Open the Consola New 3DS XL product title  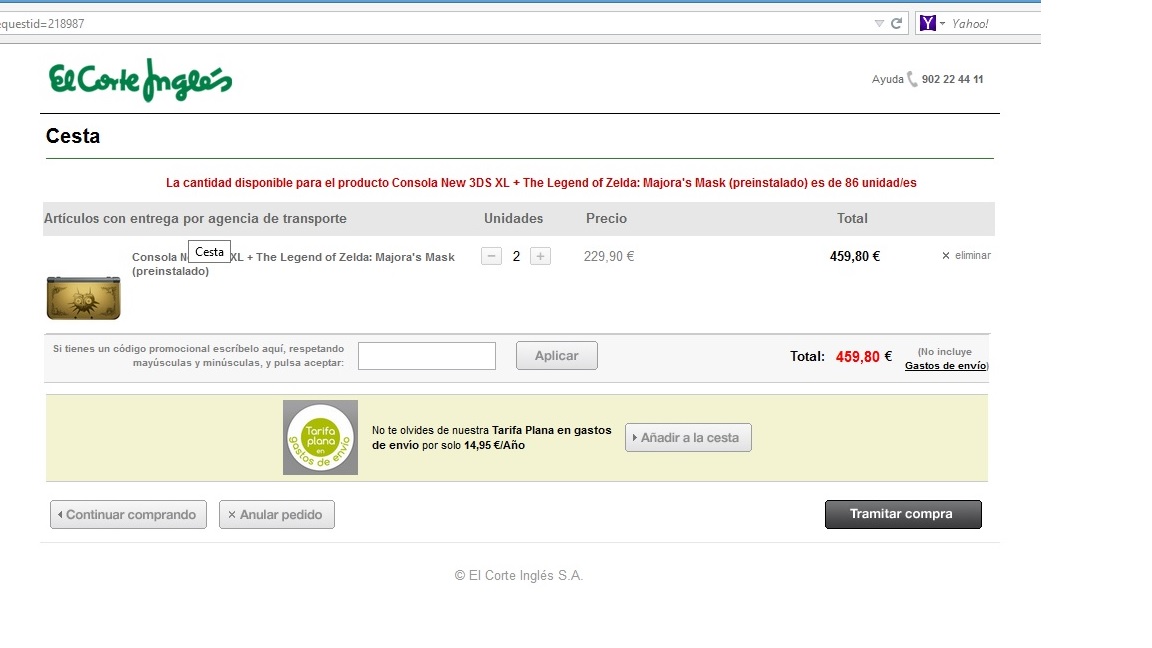pyautogui.click(x=293, y=264)
